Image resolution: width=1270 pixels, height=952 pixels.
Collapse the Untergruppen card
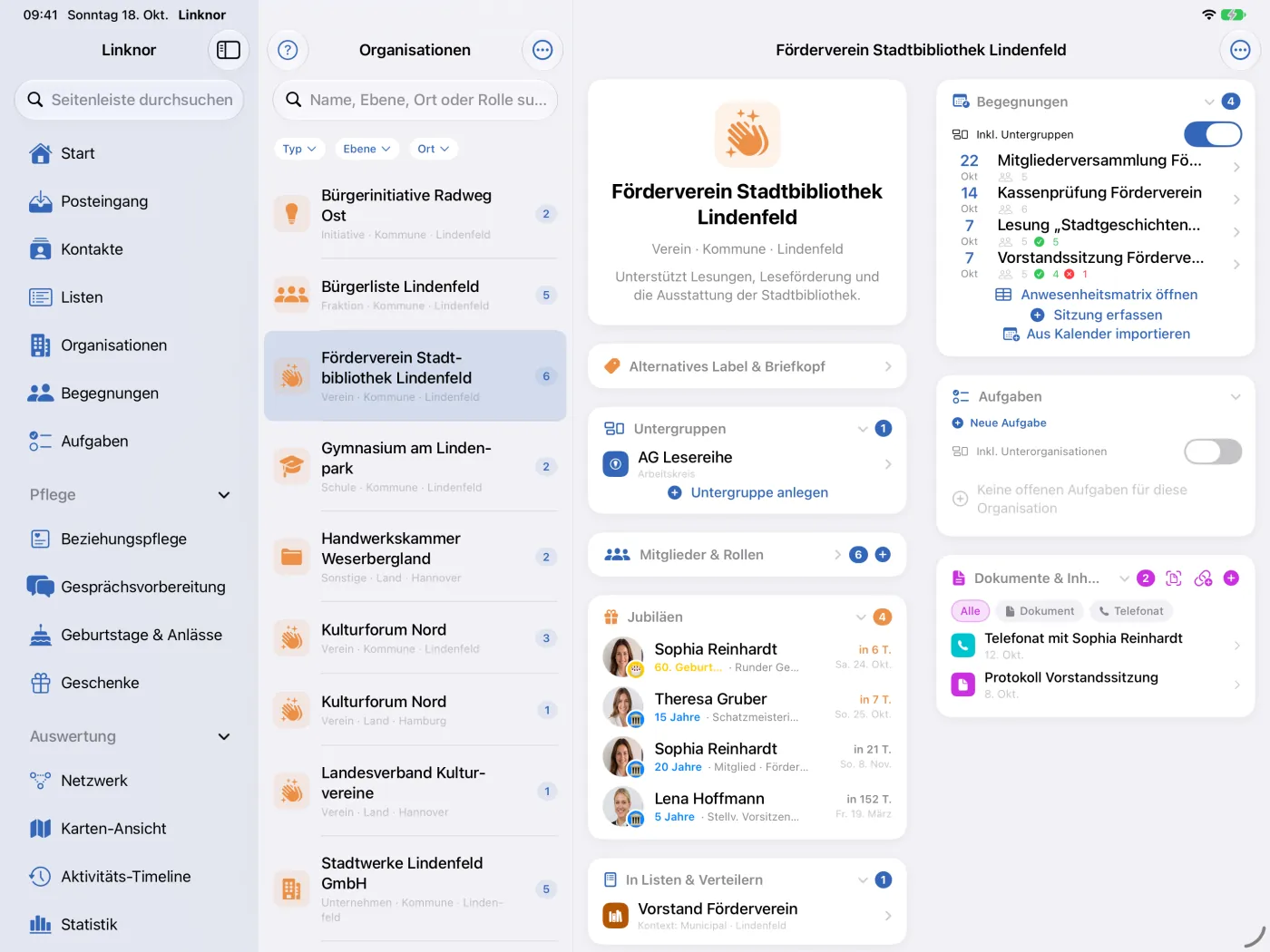(863, 429)
